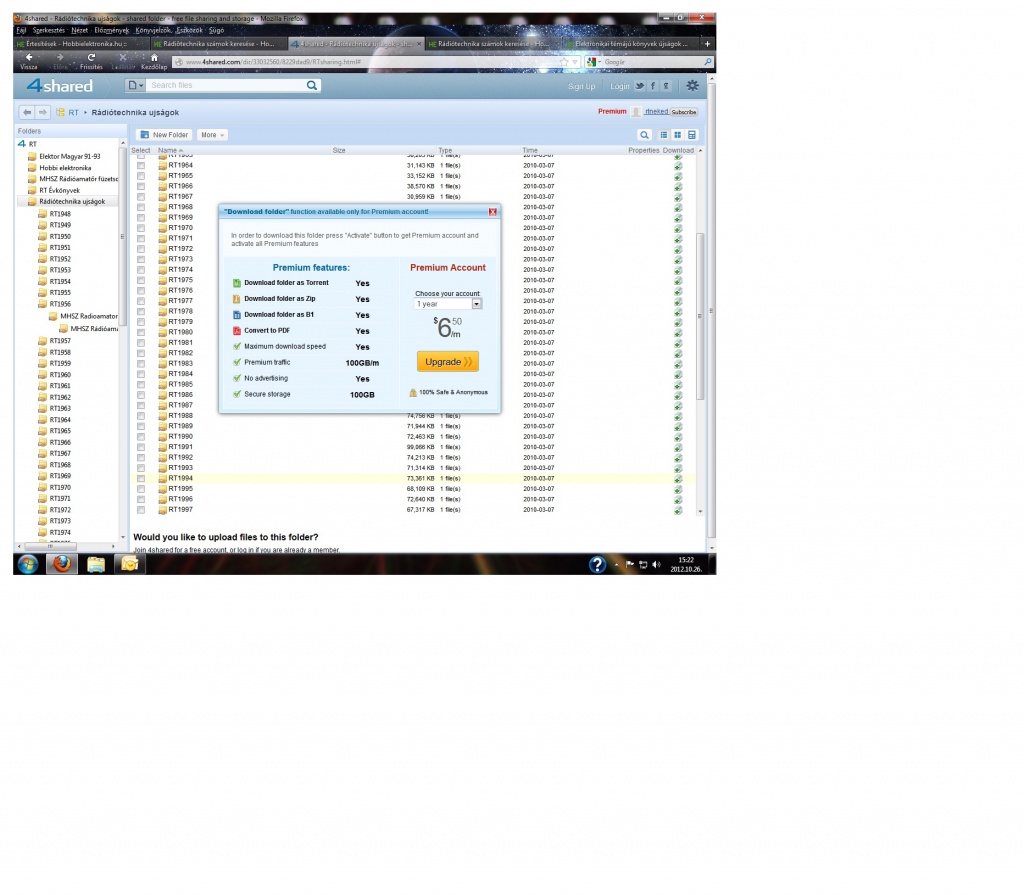Viewport: 1024px width, 895px height.
Task: Click RT breadcrumb link
Action: pos(74,113)
